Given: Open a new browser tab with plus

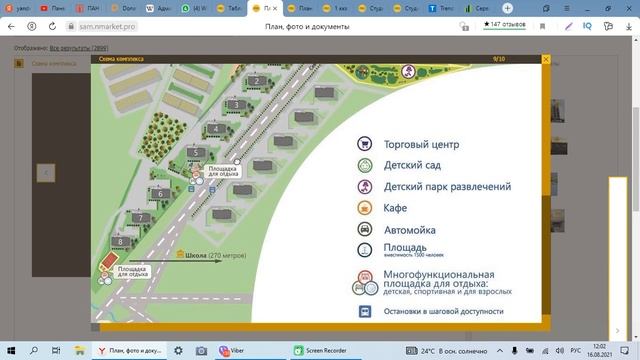Looking at the screenshot, I should click(x=507, y=8).
